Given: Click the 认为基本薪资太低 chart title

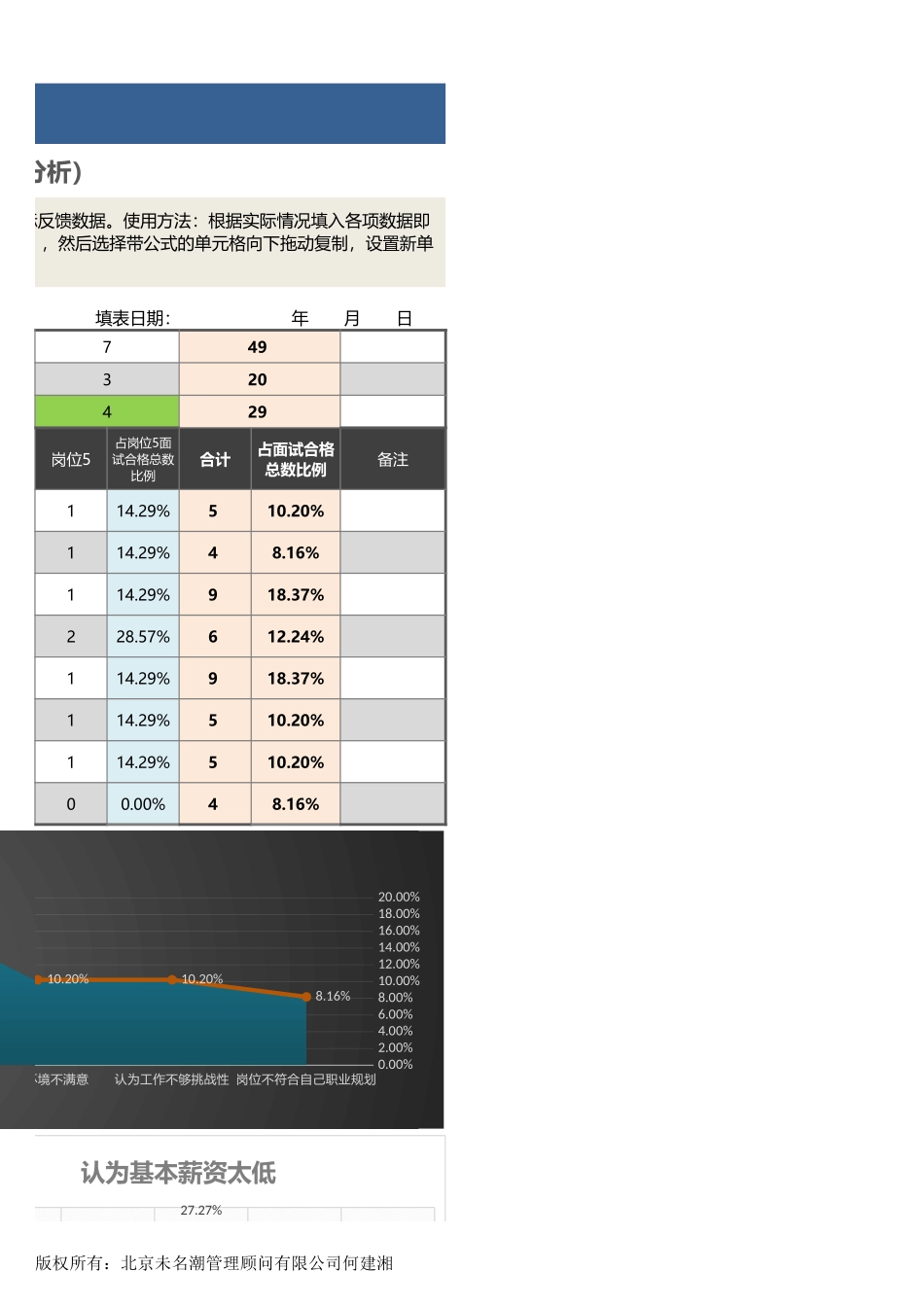Looking at the screenshot, I should (179, 1174).
